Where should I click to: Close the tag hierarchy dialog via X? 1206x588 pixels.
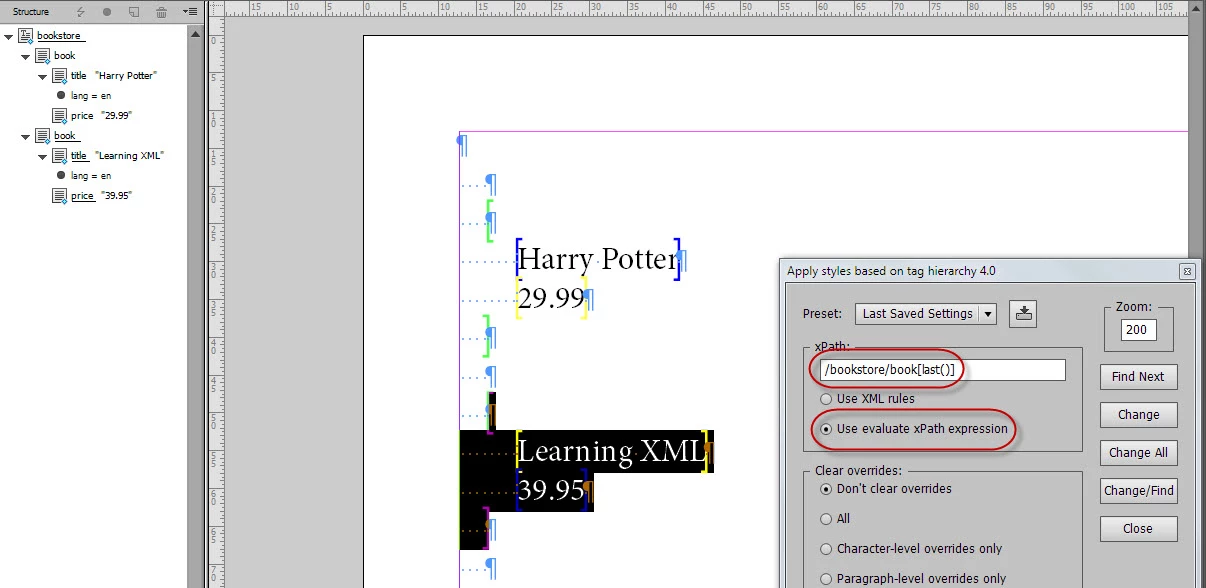coord(1187,271)
